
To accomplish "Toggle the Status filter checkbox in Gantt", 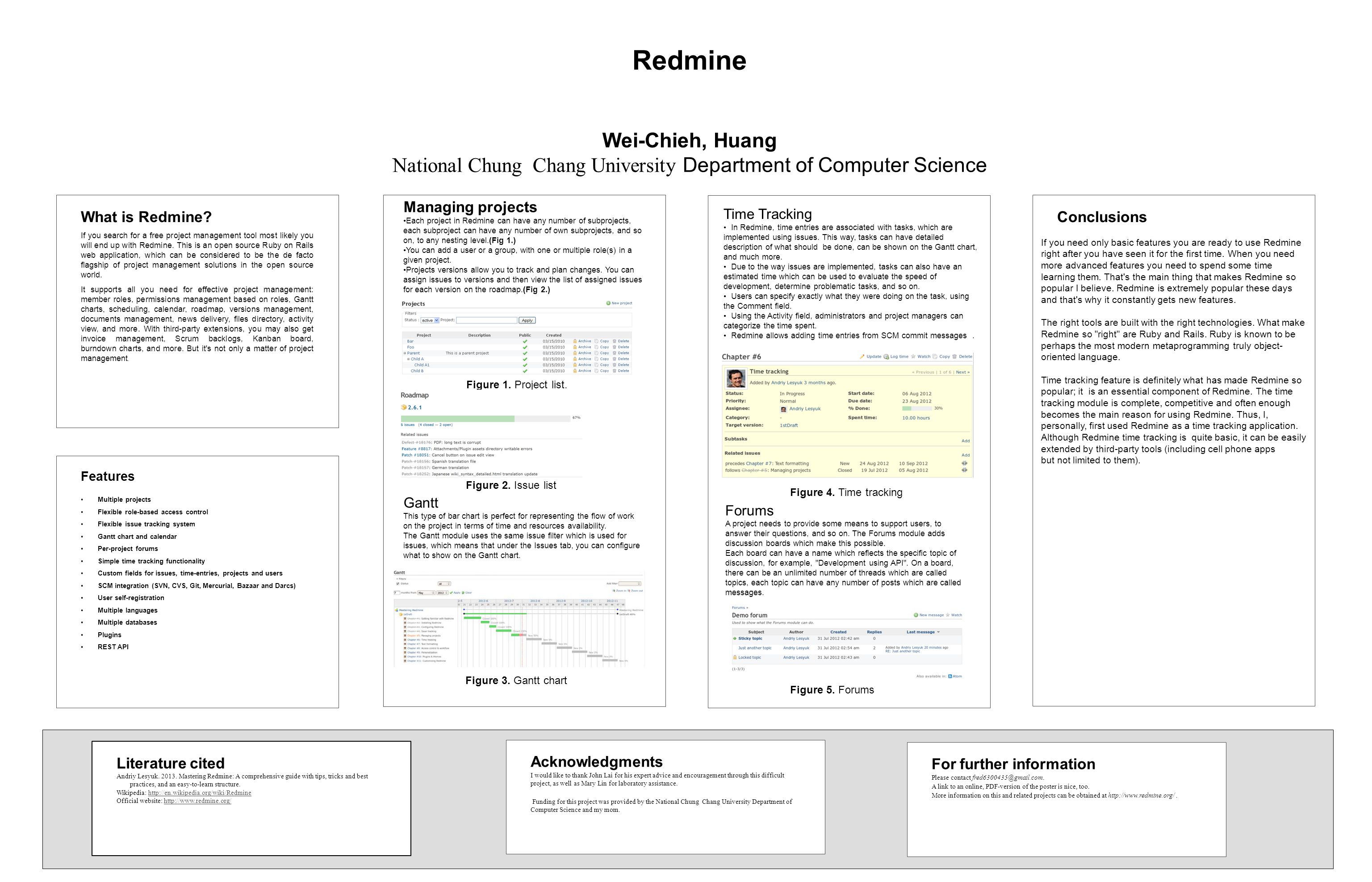I will 398,584.
